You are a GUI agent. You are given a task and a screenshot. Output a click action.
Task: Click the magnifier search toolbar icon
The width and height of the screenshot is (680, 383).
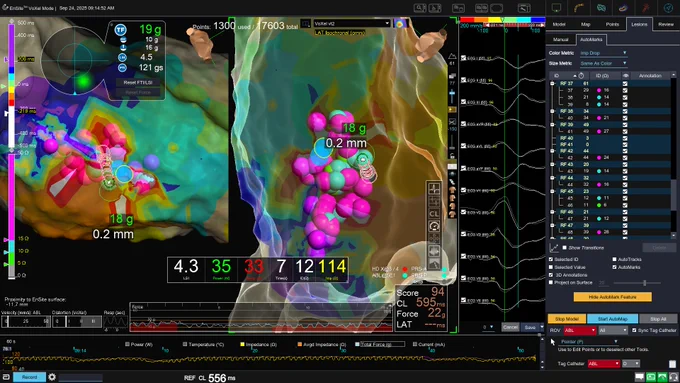click(420, 8)
